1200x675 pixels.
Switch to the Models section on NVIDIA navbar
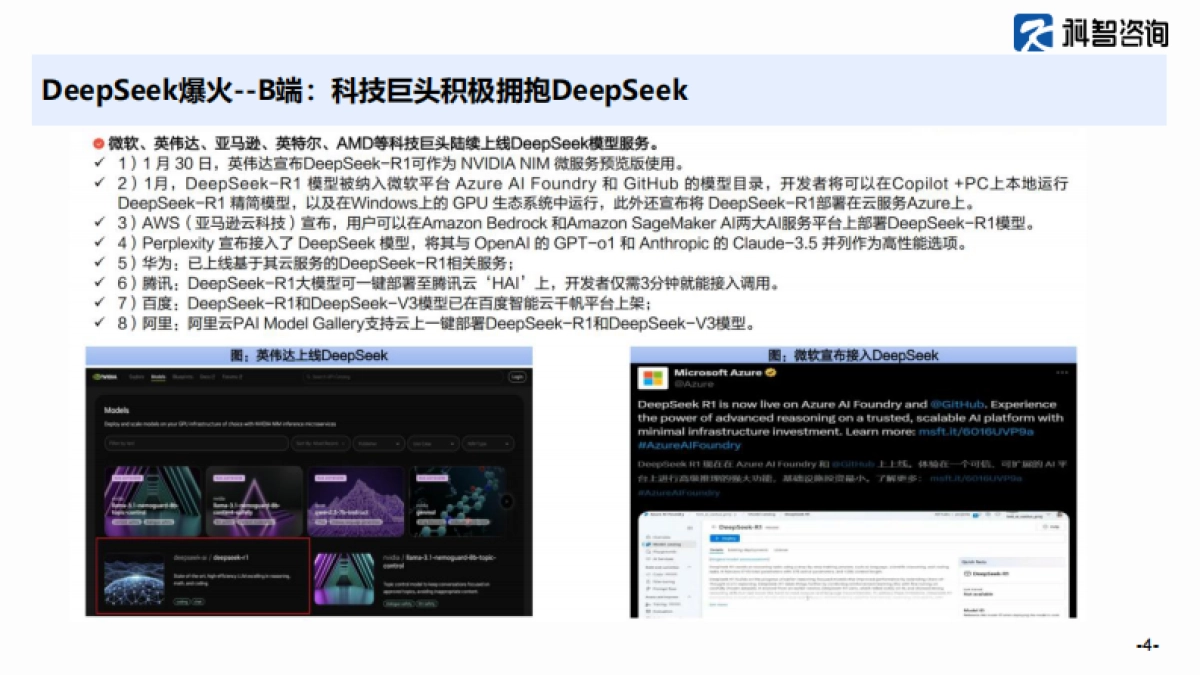pos(159,377)
